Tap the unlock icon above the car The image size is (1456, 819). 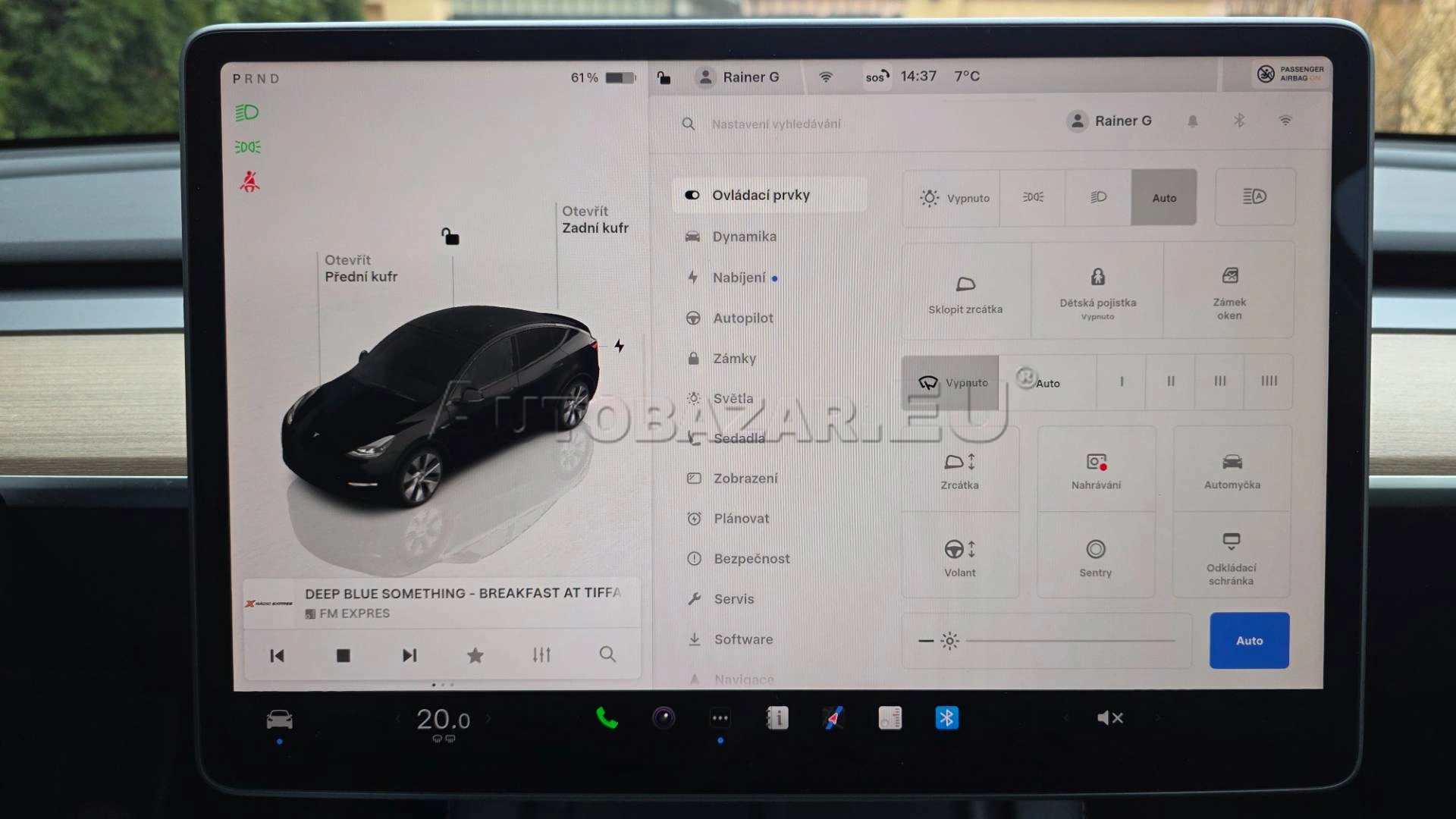[x=450, y=237]
